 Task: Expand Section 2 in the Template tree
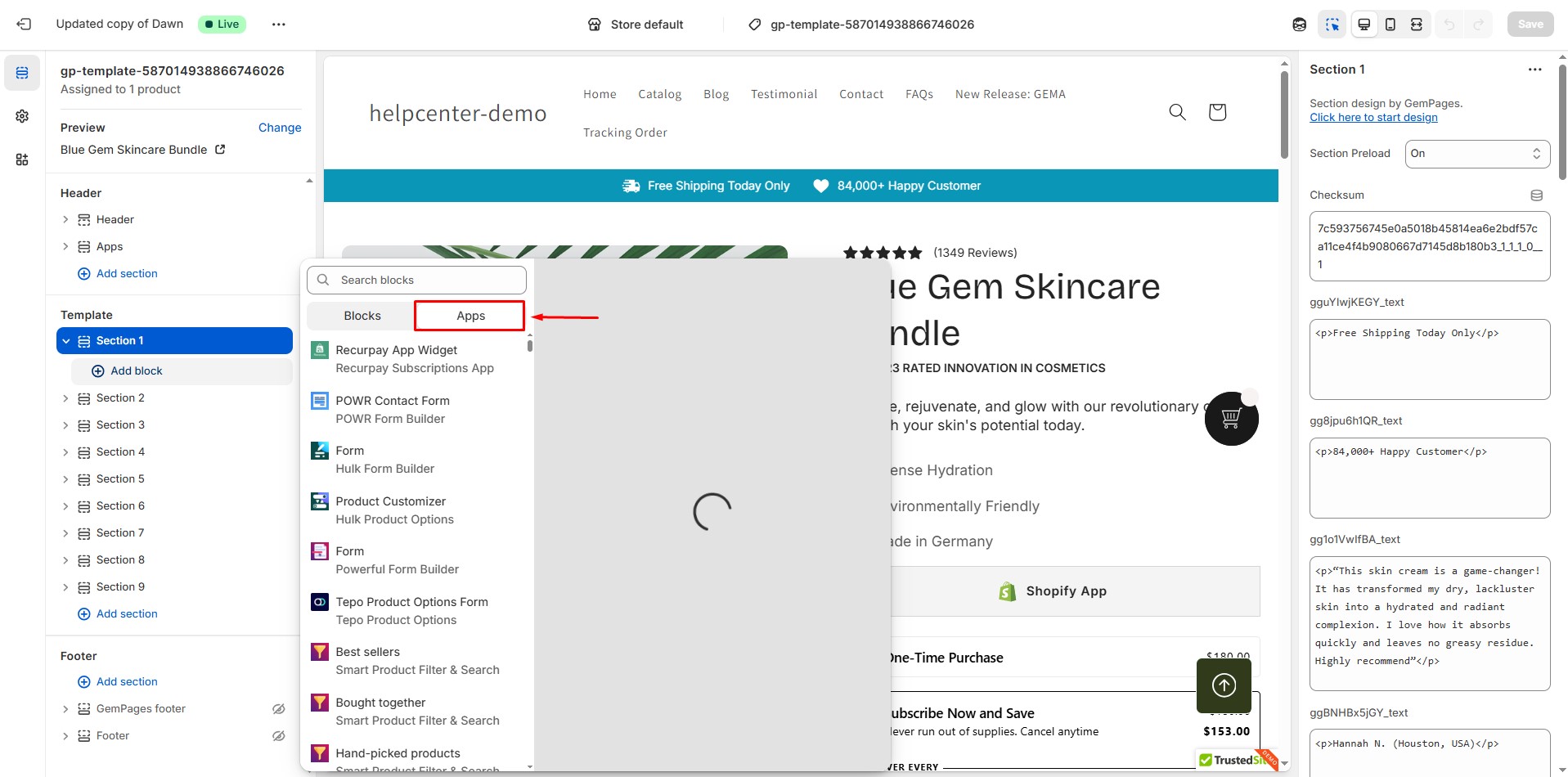66,397
